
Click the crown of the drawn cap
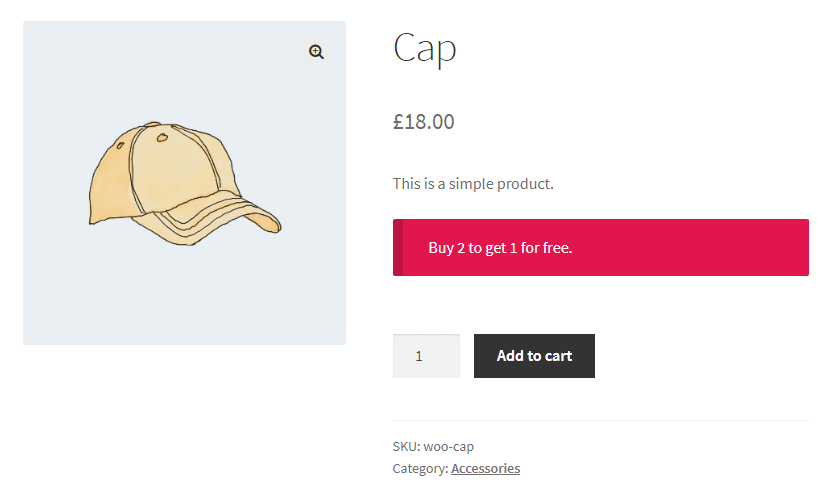click(150, 160)
